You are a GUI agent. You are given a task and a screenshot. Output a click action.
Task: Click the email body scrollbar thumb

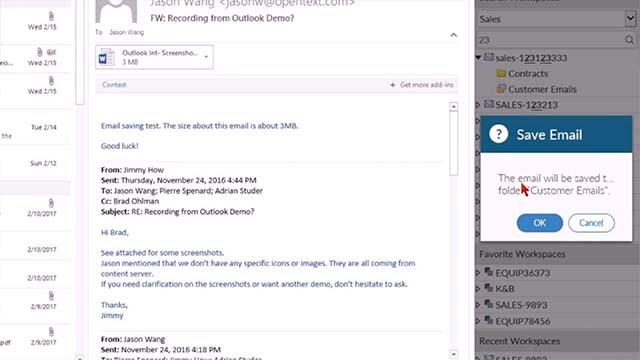coord(453,143)
